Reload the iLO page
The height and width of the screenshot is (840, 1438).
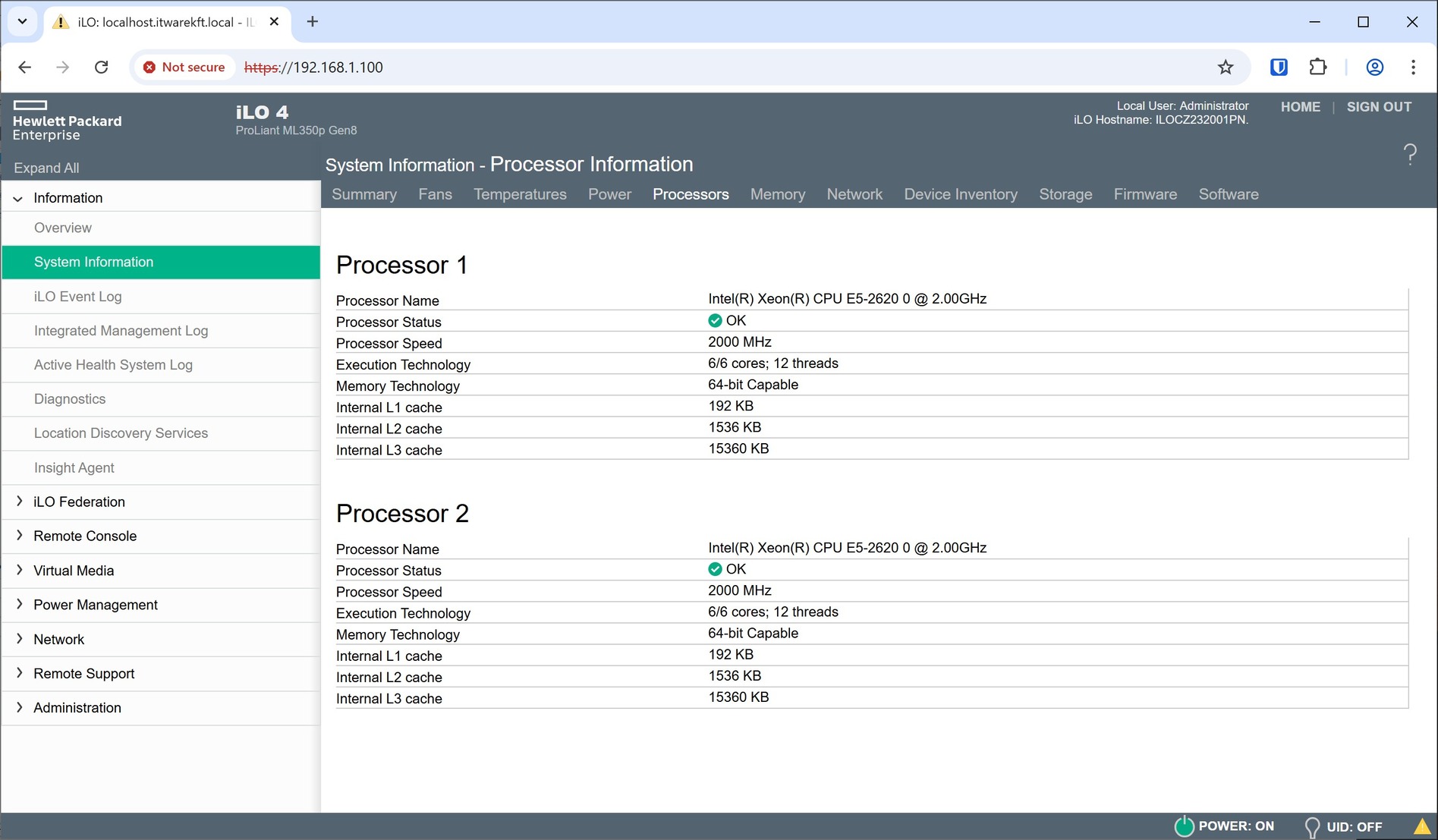[x=101, y=68]
